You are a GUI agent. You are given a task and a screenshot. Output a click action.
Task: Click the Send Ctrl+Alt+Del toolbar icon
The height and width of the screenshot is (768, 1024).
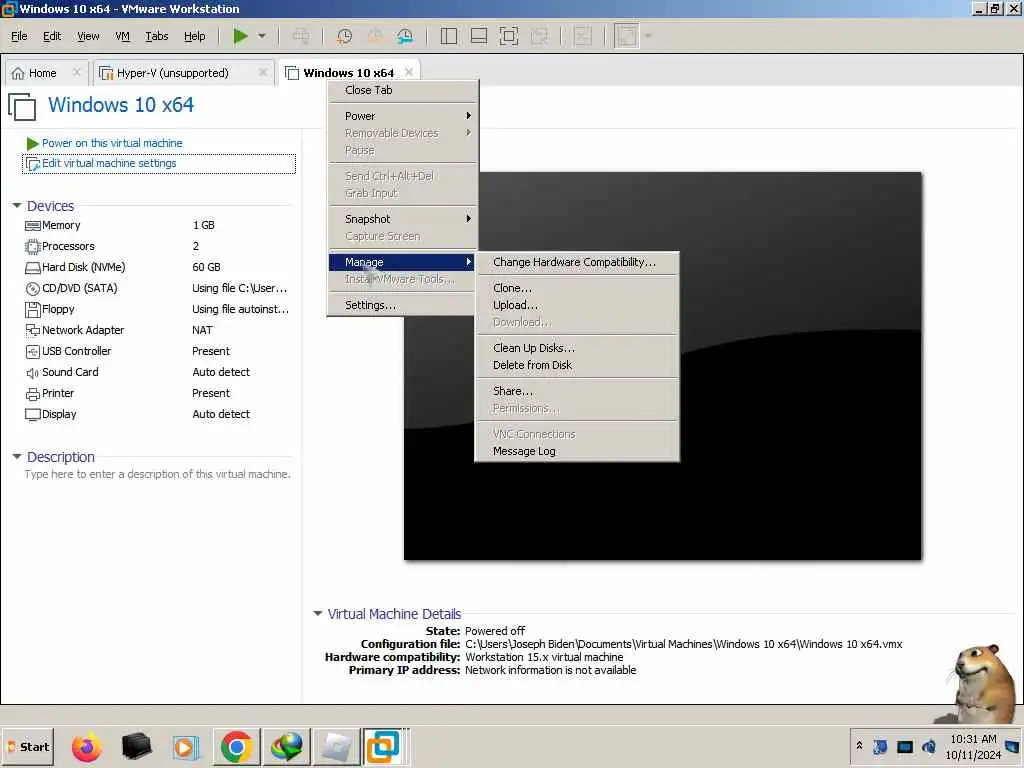click(301, 36)
